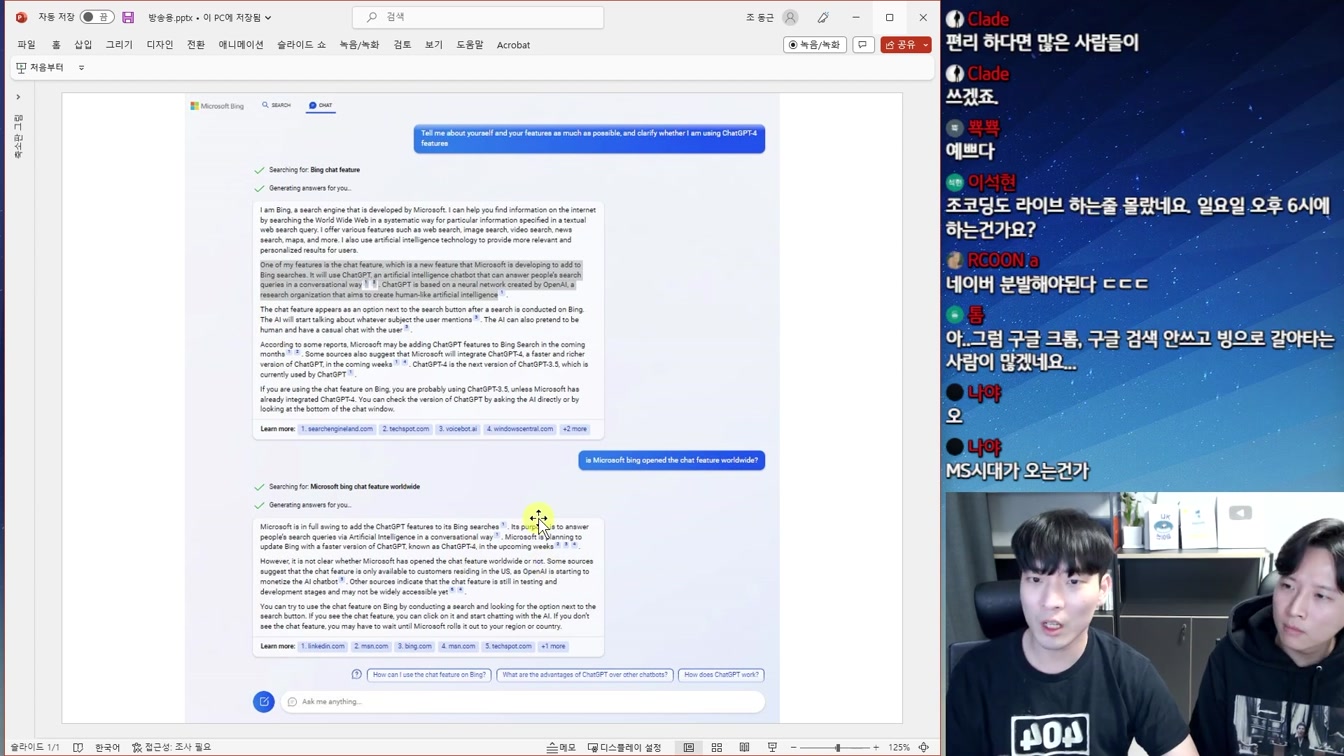Click the pen/designer icon in title bar
Image resolution: width=1344 pixels, height=756 pixels.
[823, 17]
